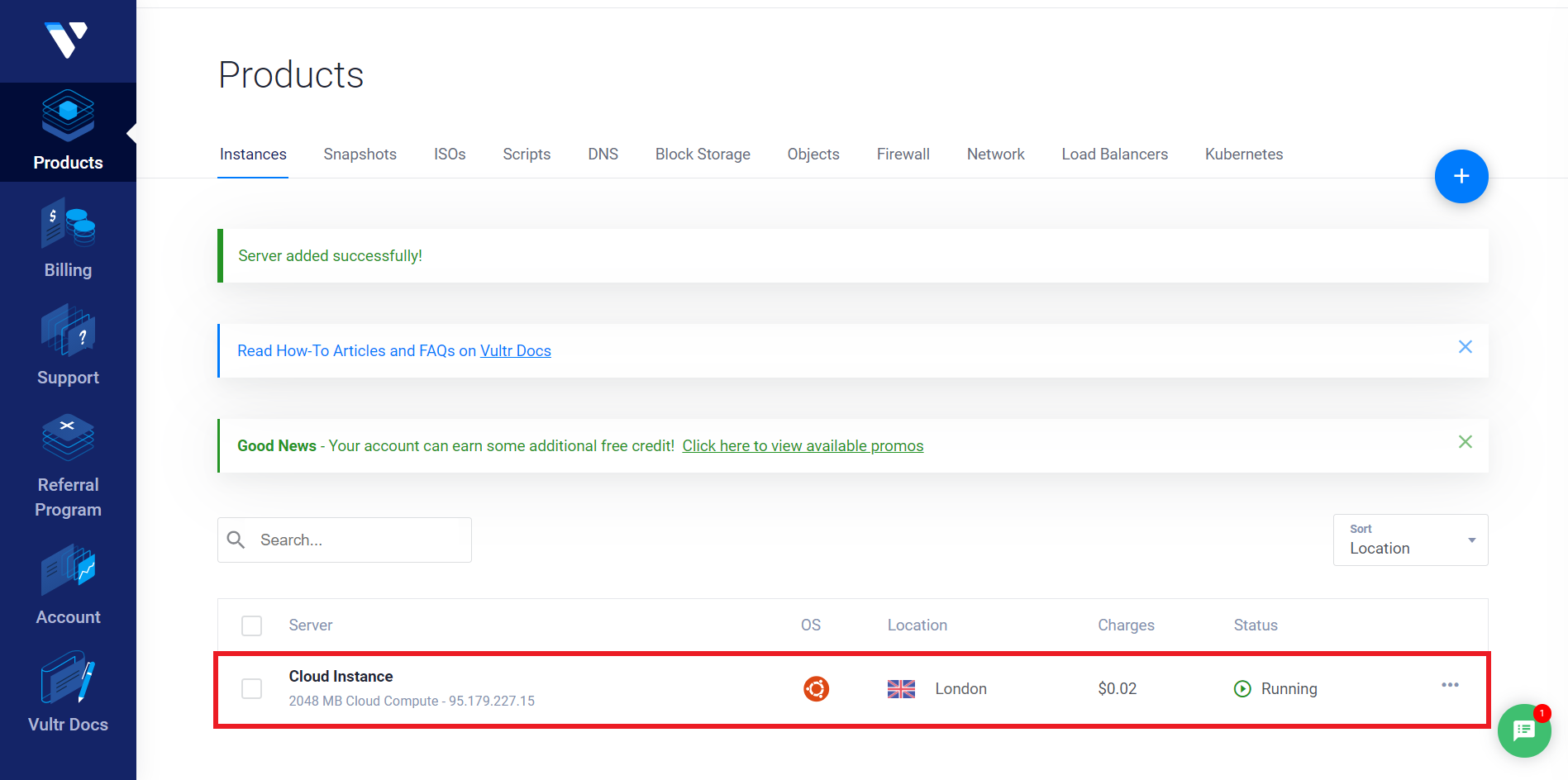
Task: Click the UK flag icon for London
Action: [x=901, y=689]
